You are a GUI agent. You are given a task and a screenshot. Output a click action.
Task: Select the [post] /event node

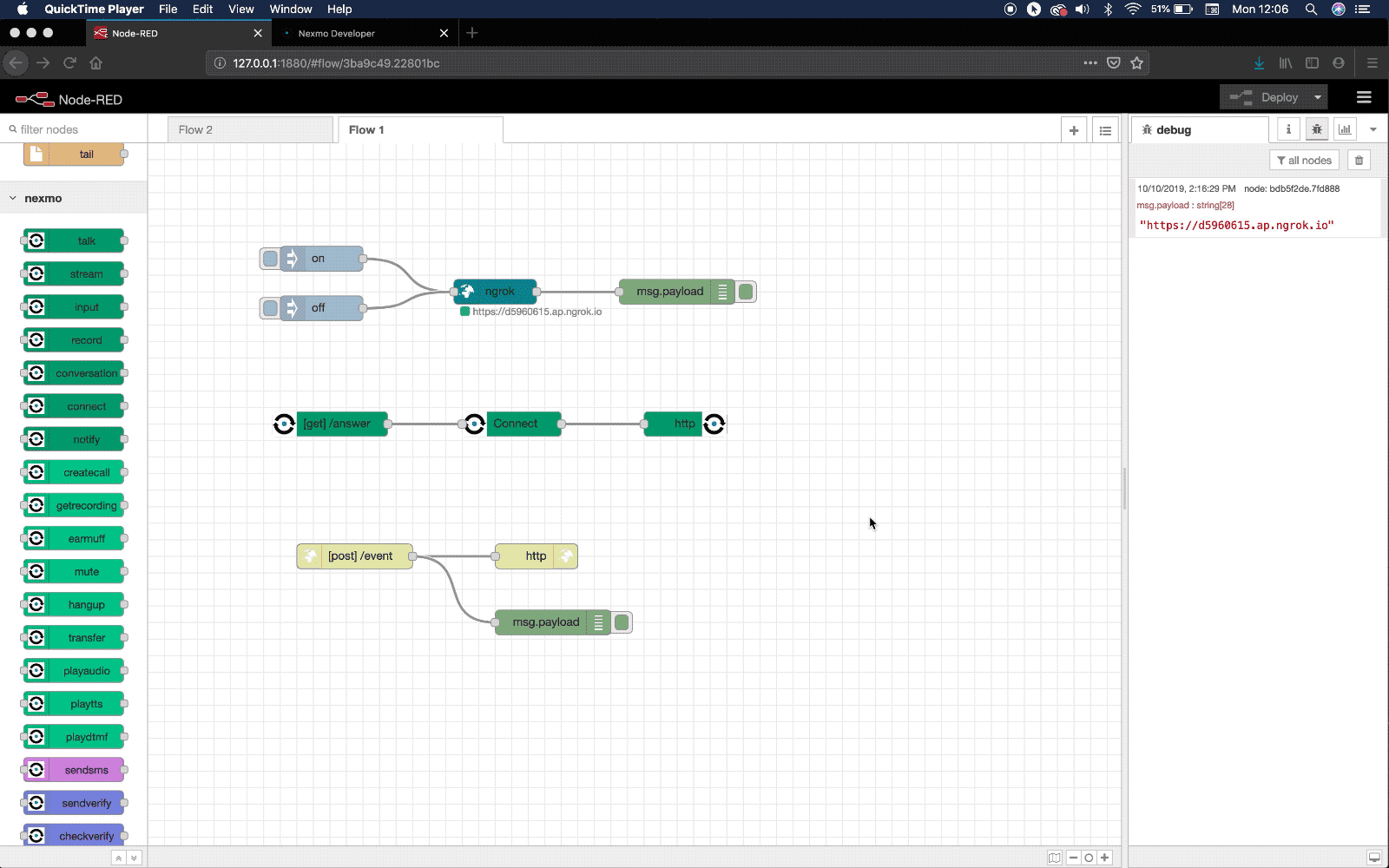coord(354,556)
